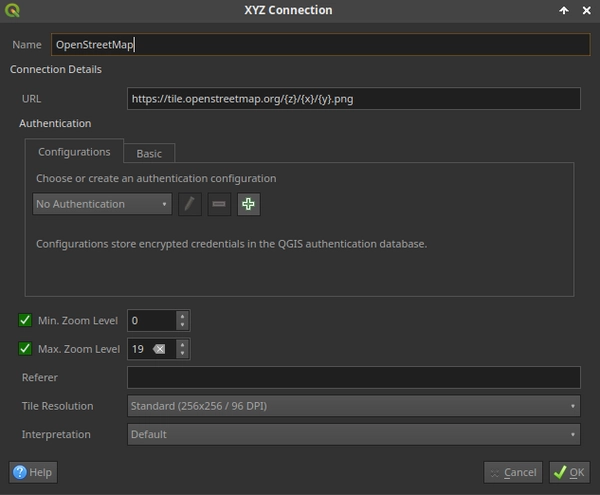Click the QGIS logo icon in title bar

click(12, 10)
